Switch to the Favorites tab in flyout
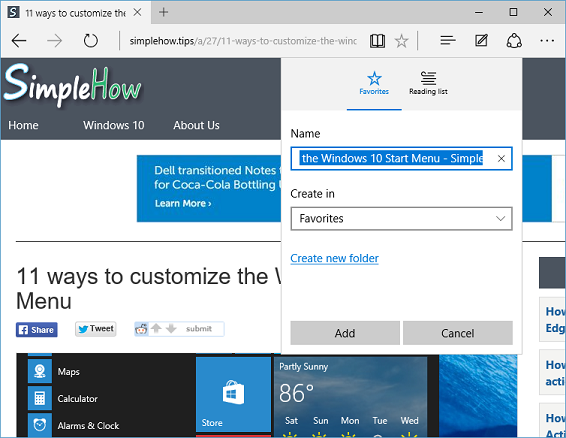This screenshot has height=438, width=566. [374, 83]
